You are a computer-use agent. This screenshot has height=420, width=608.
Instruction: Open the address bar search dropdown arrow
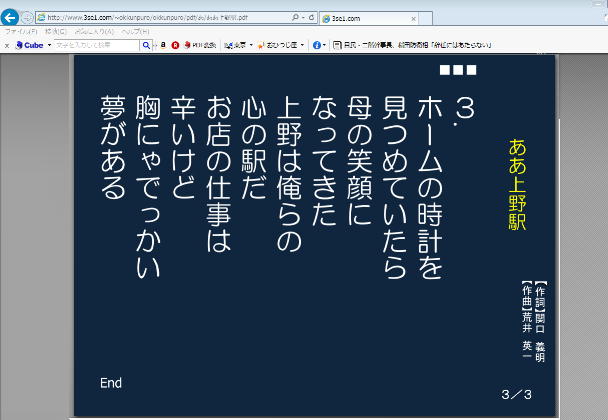tap(303, 17)
